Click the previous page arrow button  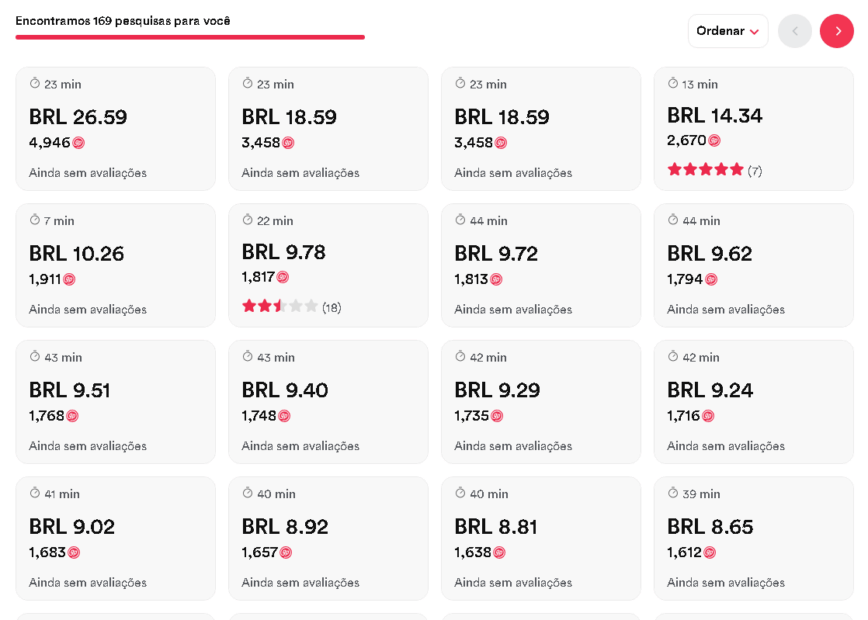point(795,31)
